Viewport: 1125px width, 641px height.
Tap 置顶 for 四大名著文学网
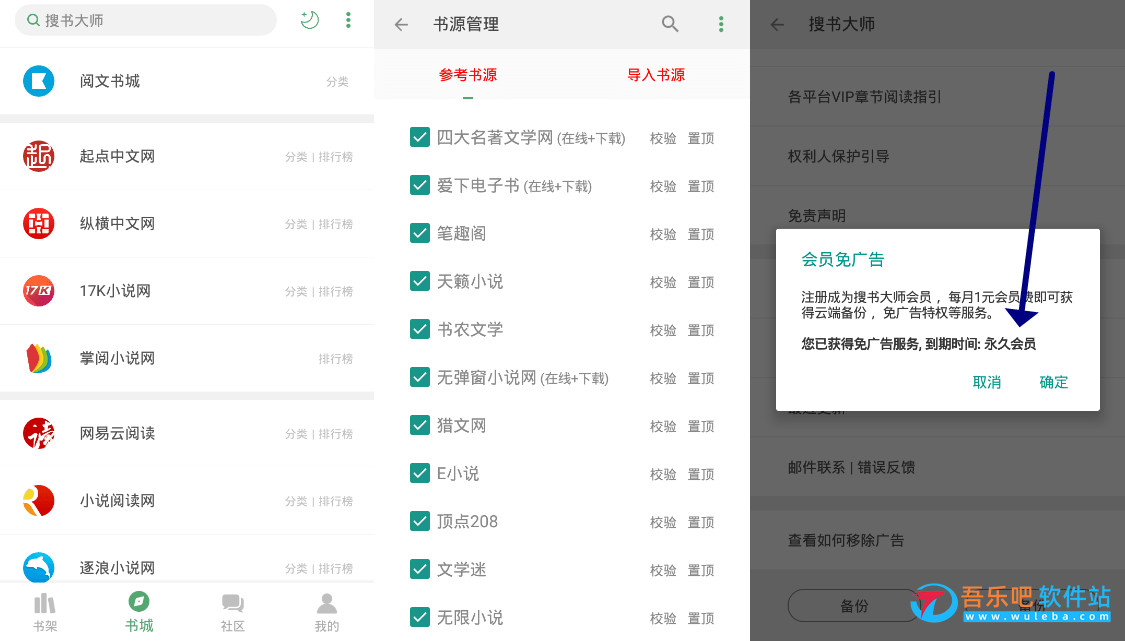tap(701, 139)
